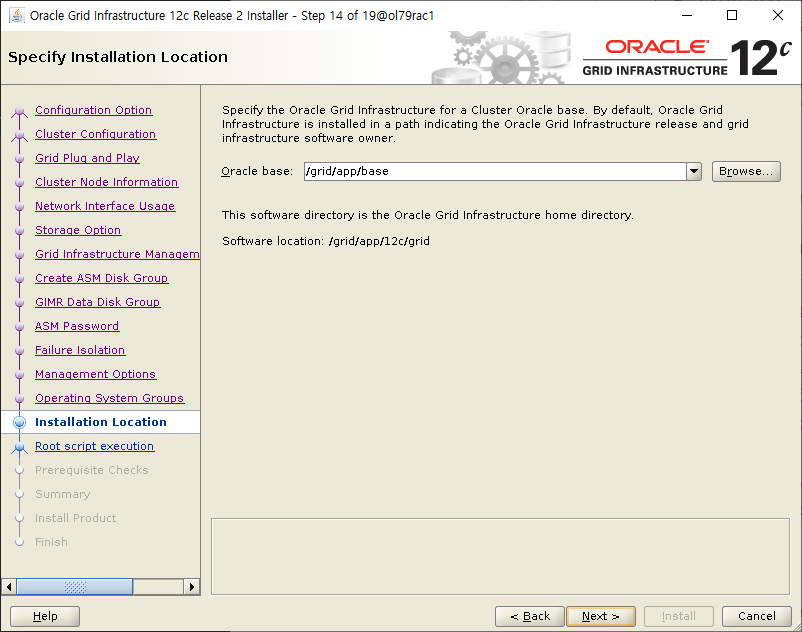Image resolution: width=802 pixels, height=632 pixels.
Task: Maximize the installer window
Action: (732, 15)
